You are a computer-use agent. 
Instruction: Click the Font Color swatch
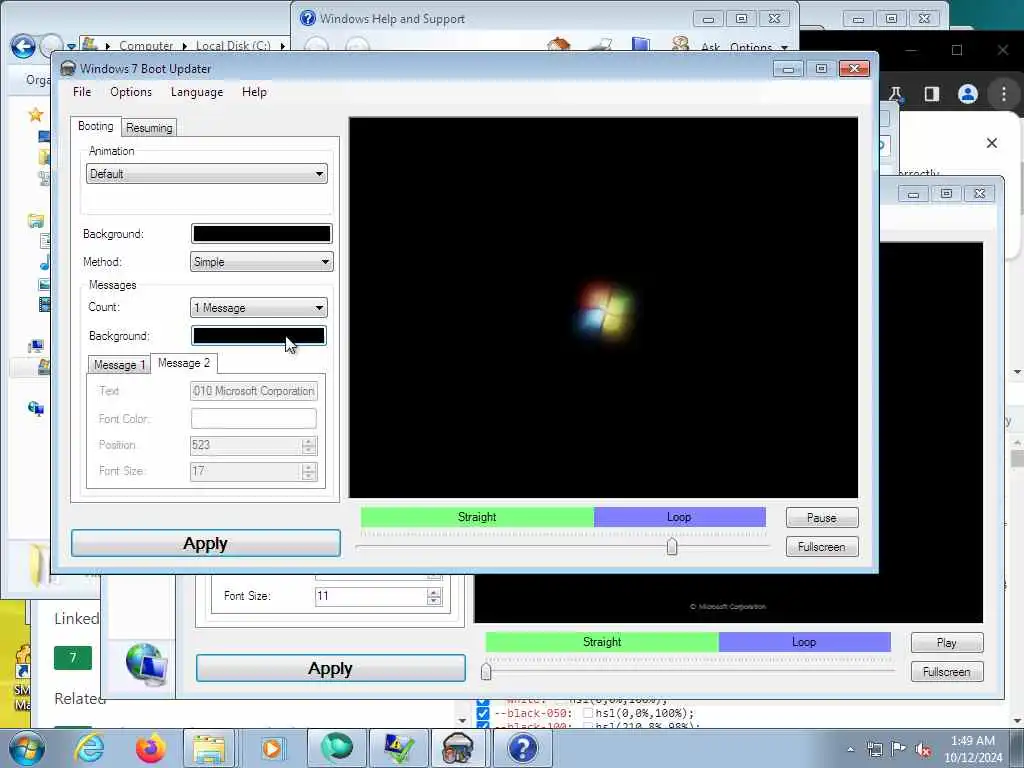point(254,419)
